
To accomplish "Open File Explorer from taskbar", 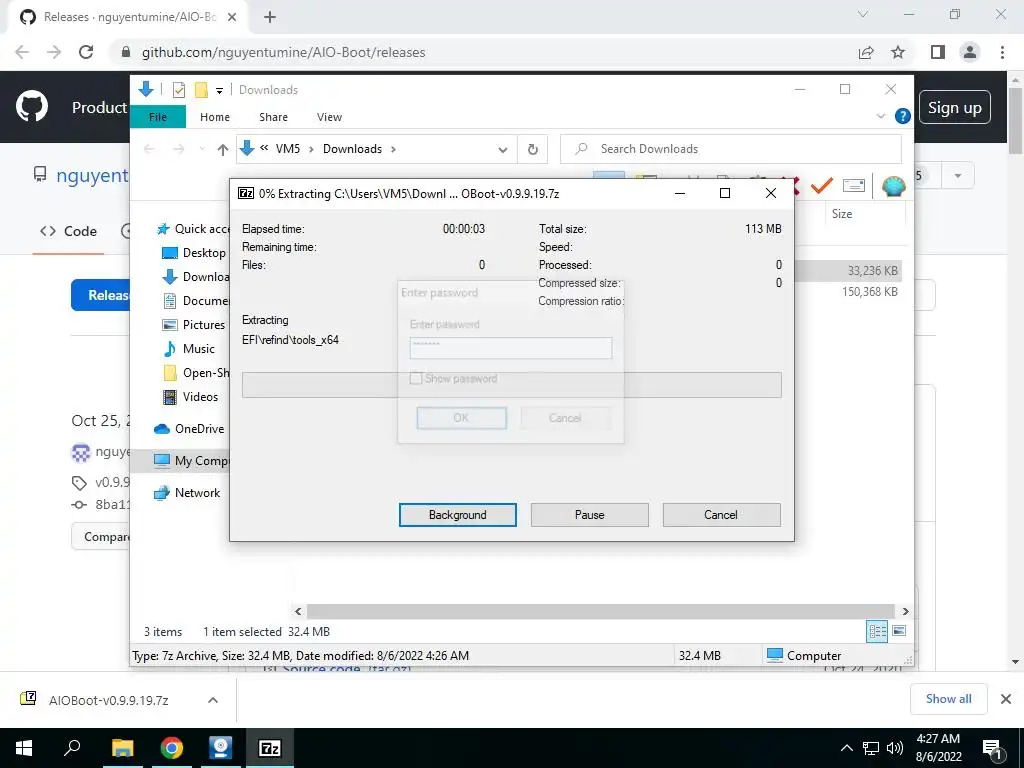I will coord(122,748).
